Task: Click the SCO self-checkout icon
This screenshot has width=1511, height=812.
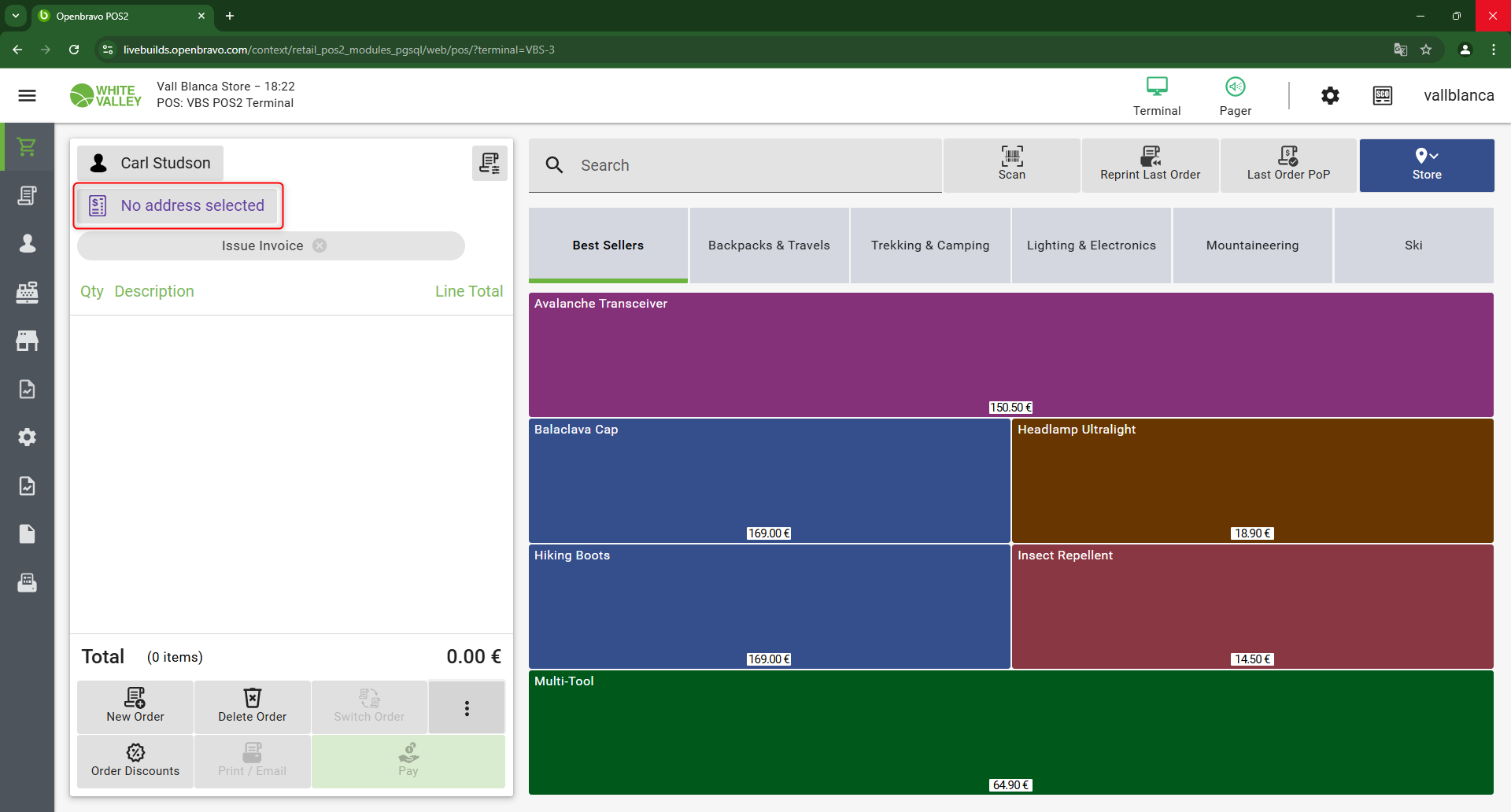Action: pos(1382,96)
